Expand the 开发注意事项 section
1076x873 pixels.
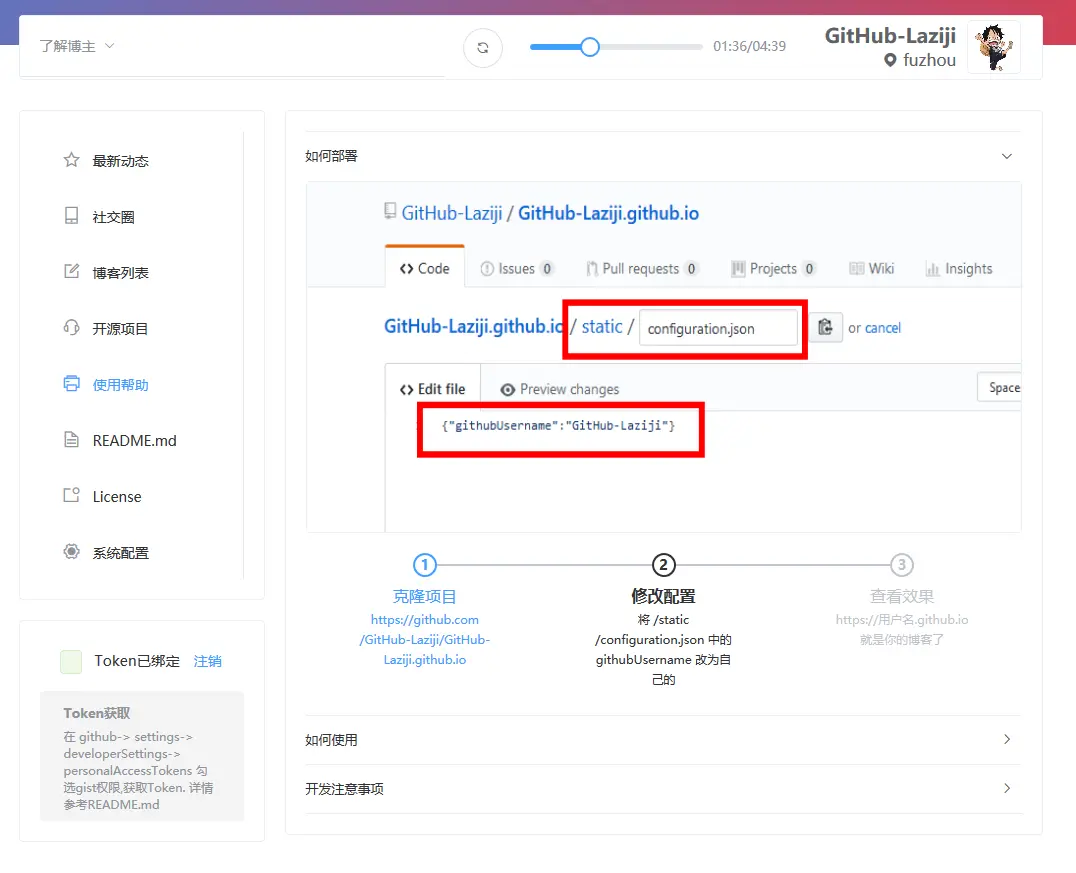(x=663, y=789)
